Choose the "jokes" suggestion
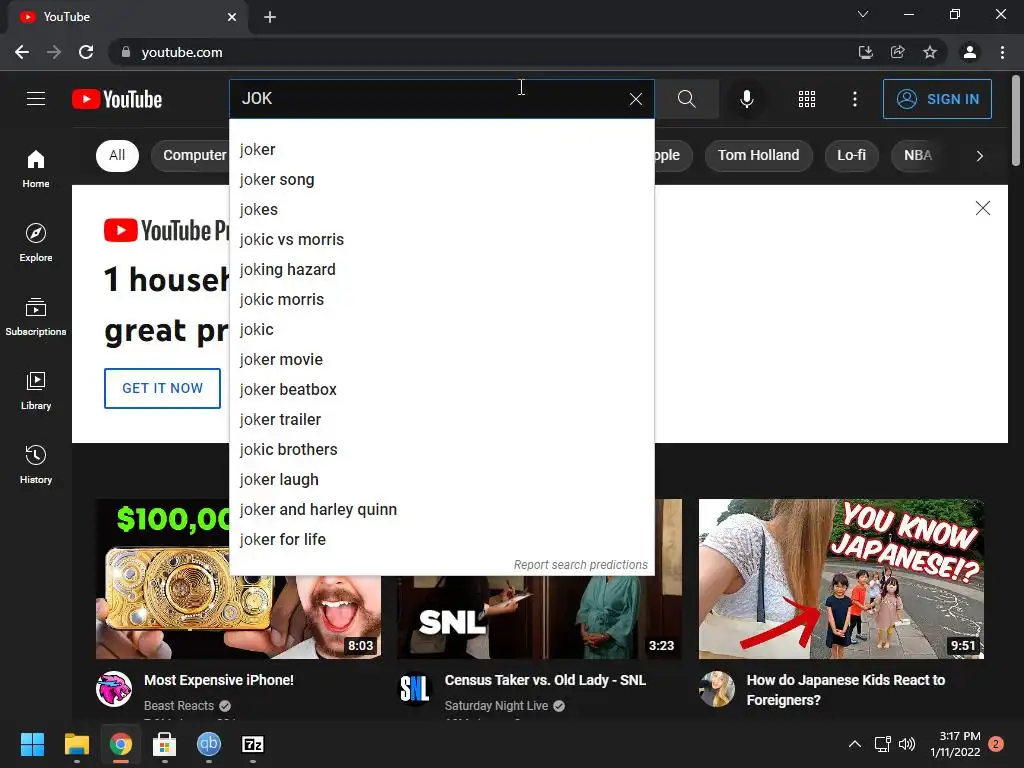 tap(441, 210)
